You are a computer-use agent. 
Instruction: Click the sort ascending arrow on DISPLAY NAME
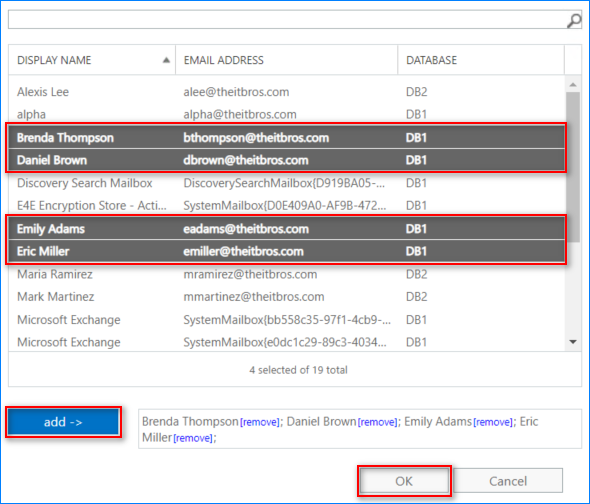(x=166, y=60)
